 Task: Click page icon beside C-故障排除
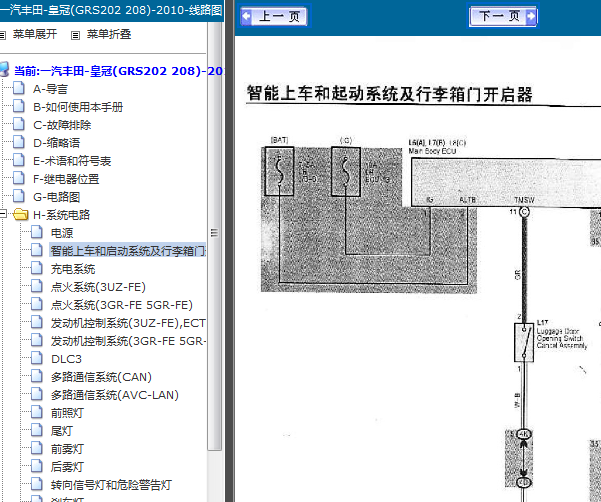(x=19, y=124)
